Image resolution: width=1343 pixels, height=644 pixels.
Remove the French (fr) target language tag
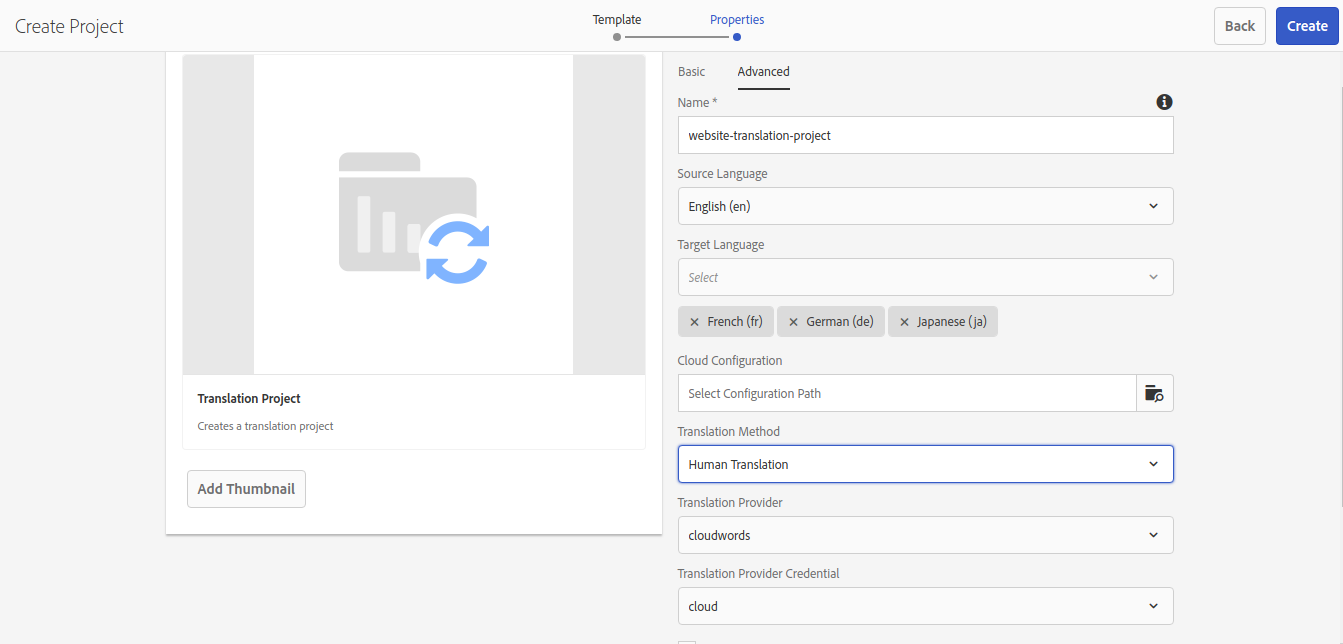(x=694, y=322)
